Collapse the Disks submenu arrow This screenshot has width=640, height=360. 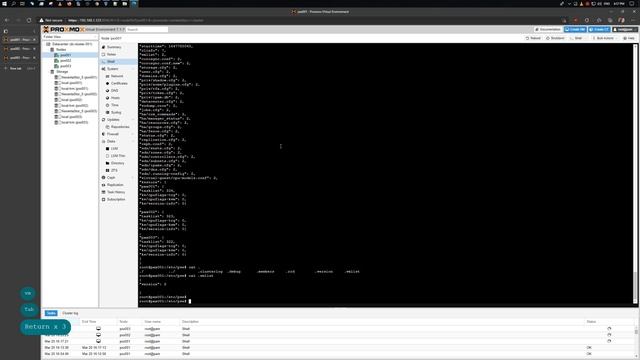(133, 141)
